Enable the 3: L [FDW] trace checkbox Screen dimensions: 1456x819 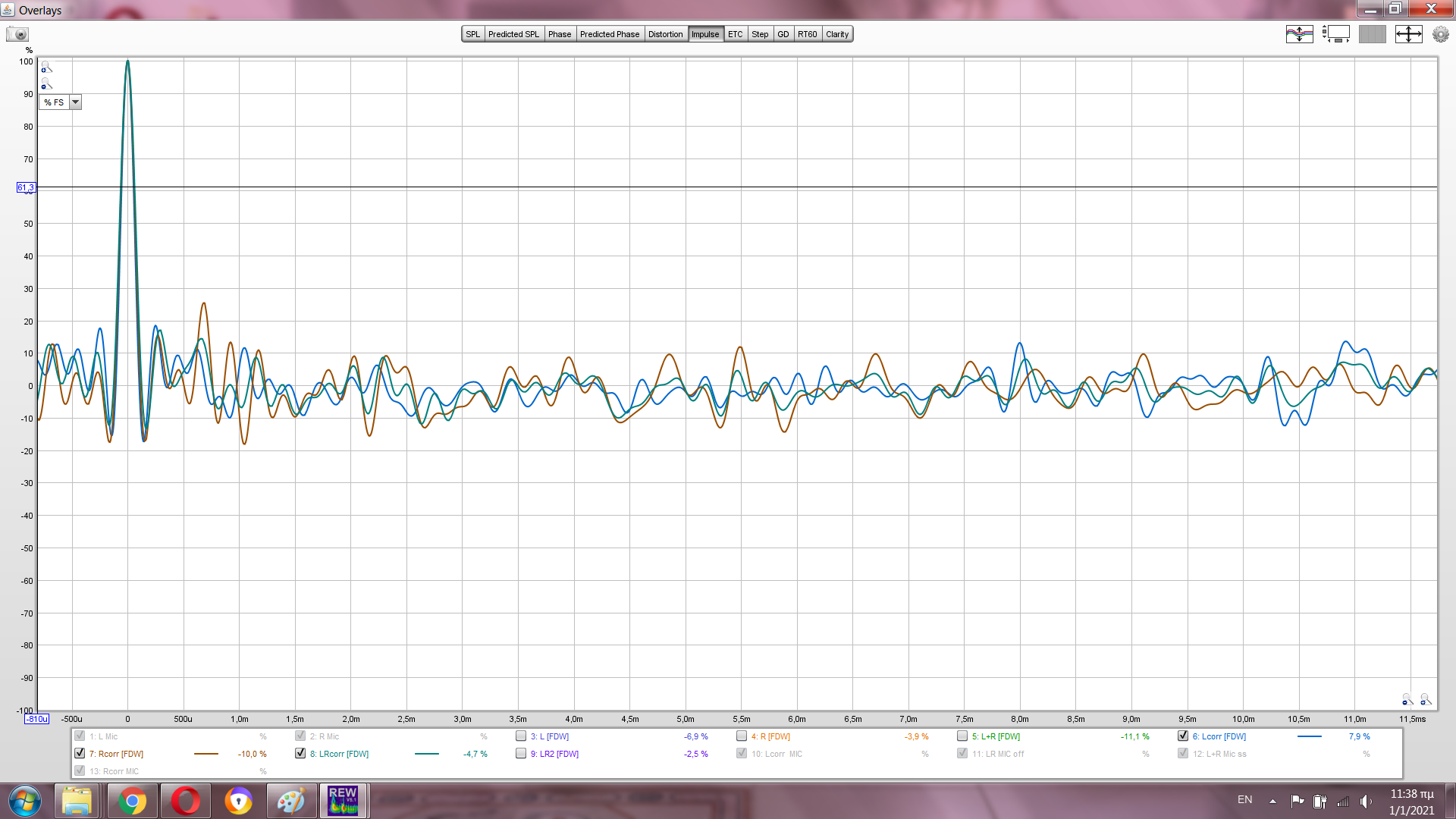click(521, 736)
